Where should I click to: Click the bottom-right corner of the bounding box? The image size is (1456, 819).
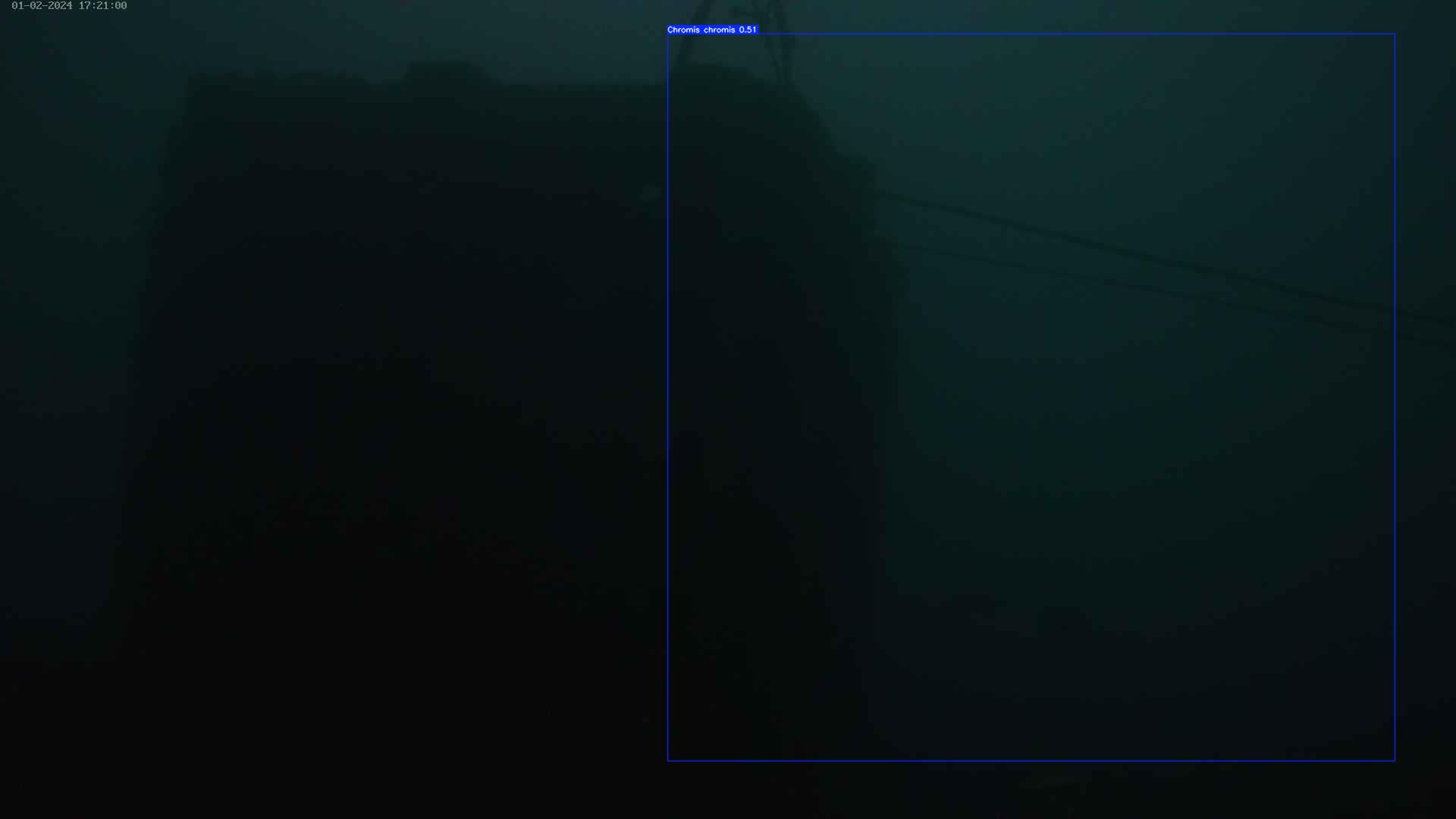click(x=1394, y=760)
